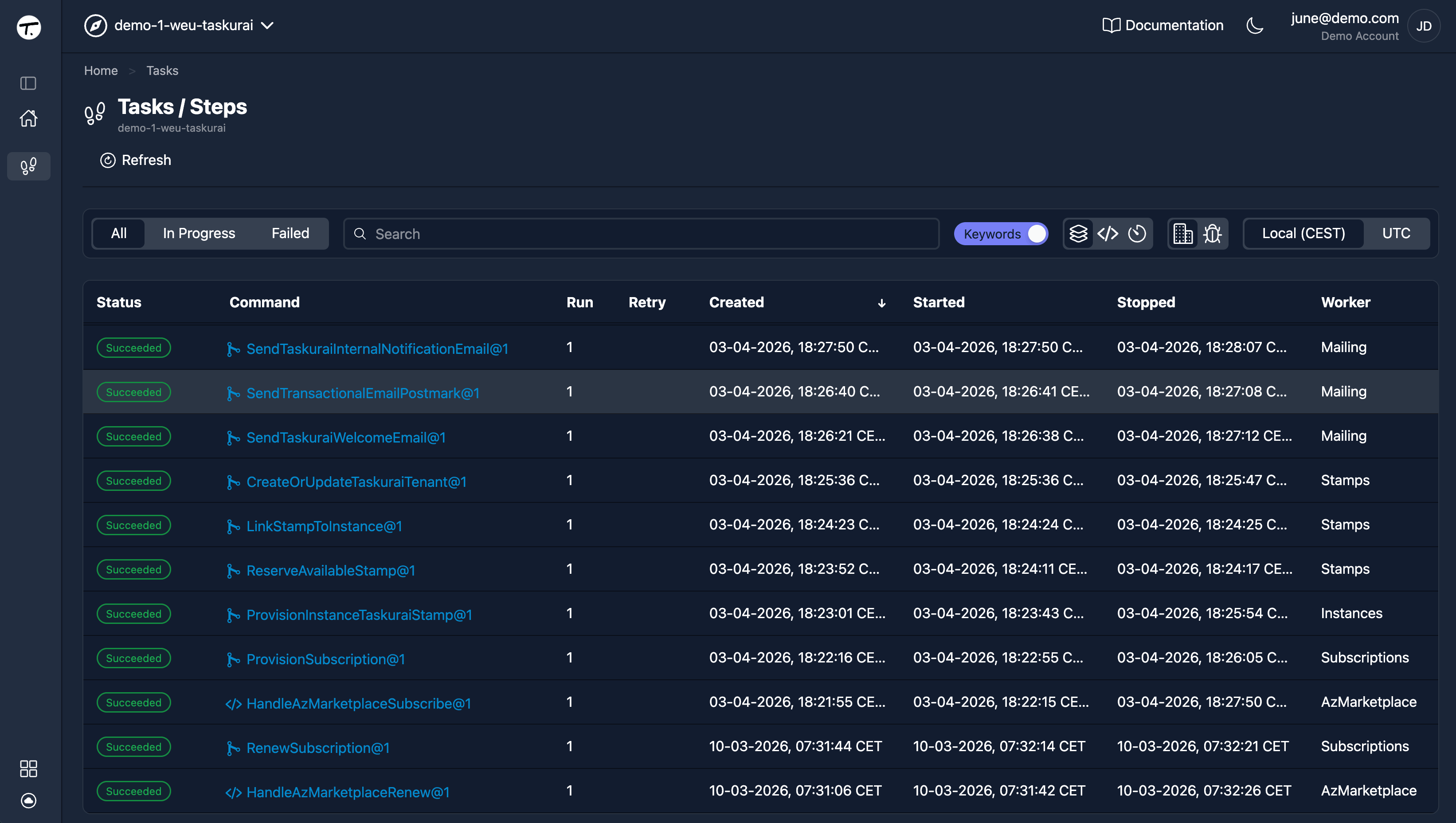The height and width of the screenshot is (823, 1456).
Task: Open the JD account avatar menu
Action: [x=1423, y=26]
